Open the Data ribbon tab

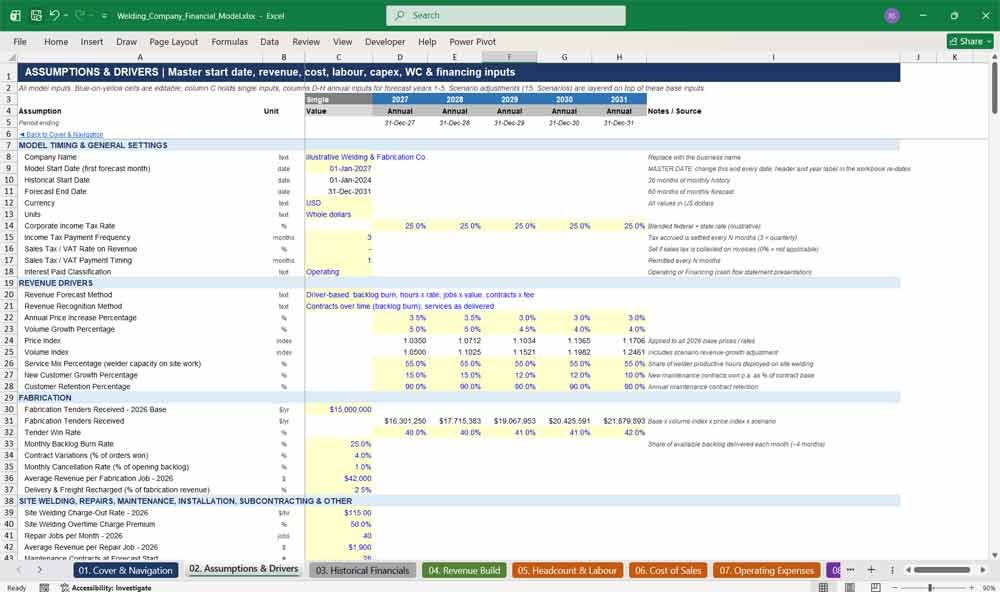pyautogui.click(x=269, y=41)
